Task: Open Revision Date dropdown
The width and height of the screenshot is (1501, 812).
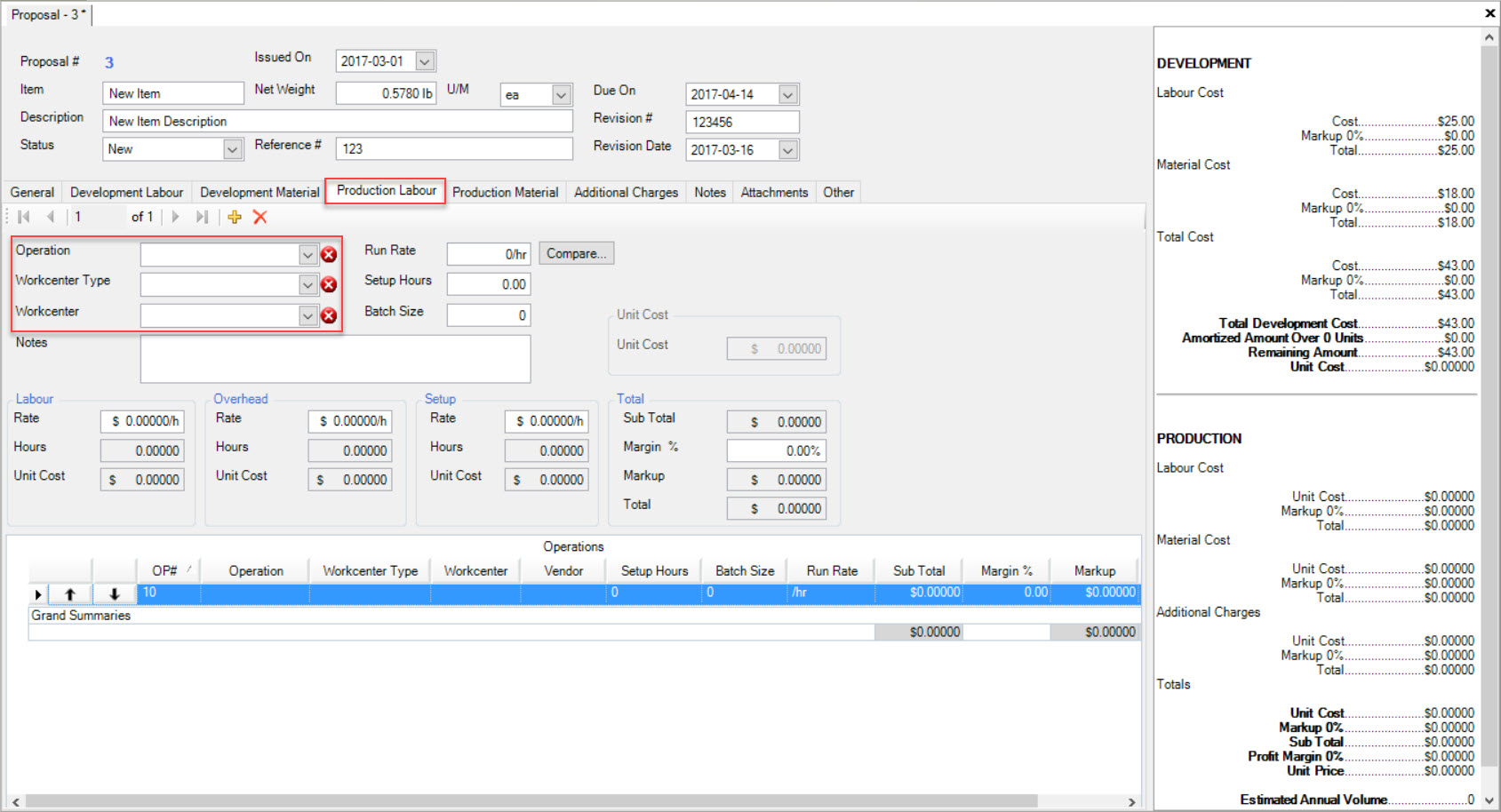Action: coord(787,150)
